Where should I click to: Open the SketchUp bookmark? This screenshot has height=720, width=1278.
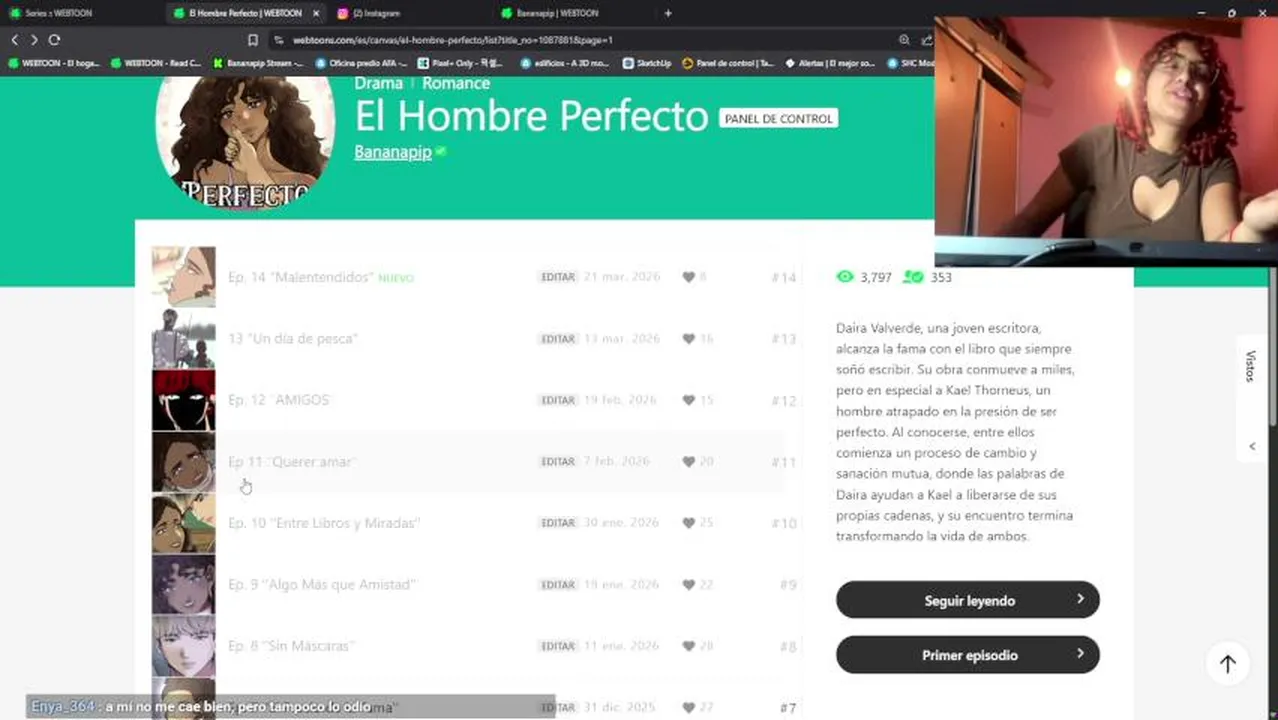pyautogui.click(x=646, y=63)
